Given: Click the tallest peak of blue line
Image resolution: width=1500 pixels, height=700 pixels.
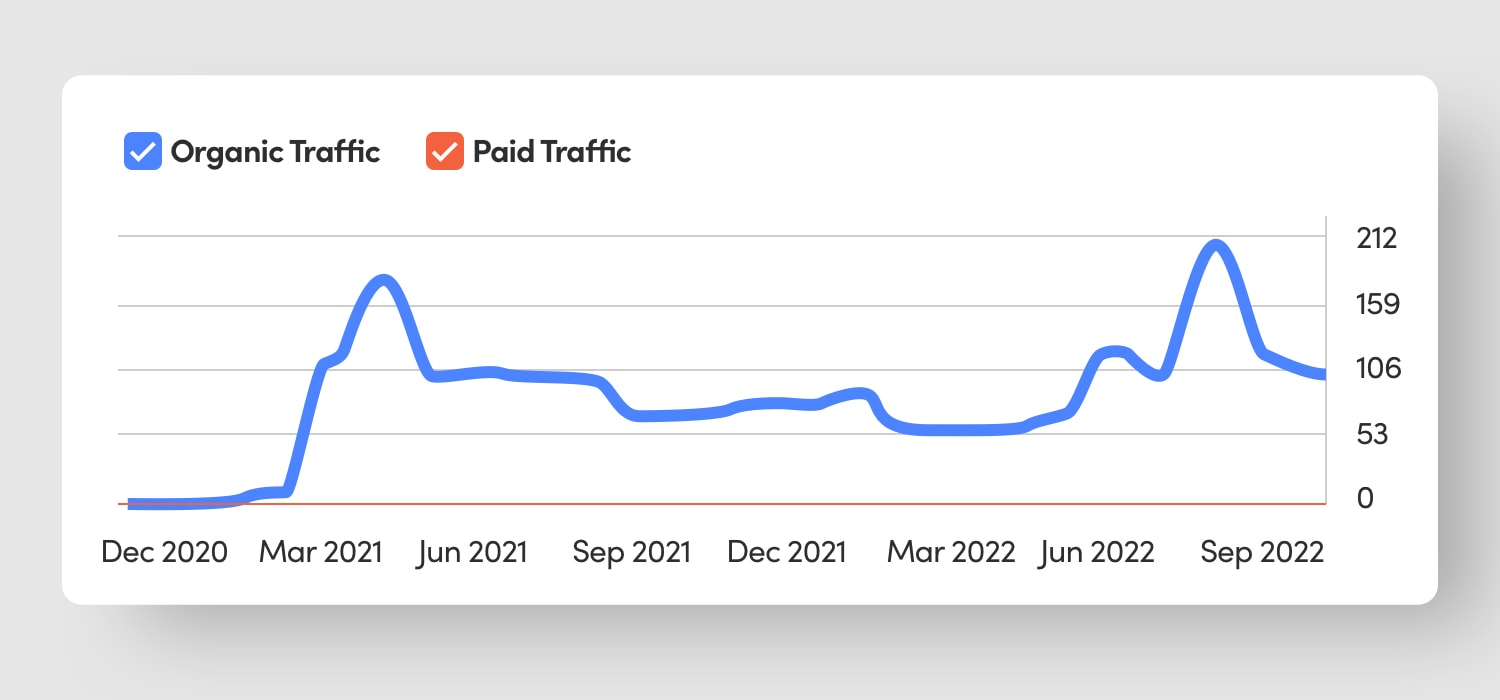Looking at the screenshot, I should pyautogui.click(x=1216, y=241).
